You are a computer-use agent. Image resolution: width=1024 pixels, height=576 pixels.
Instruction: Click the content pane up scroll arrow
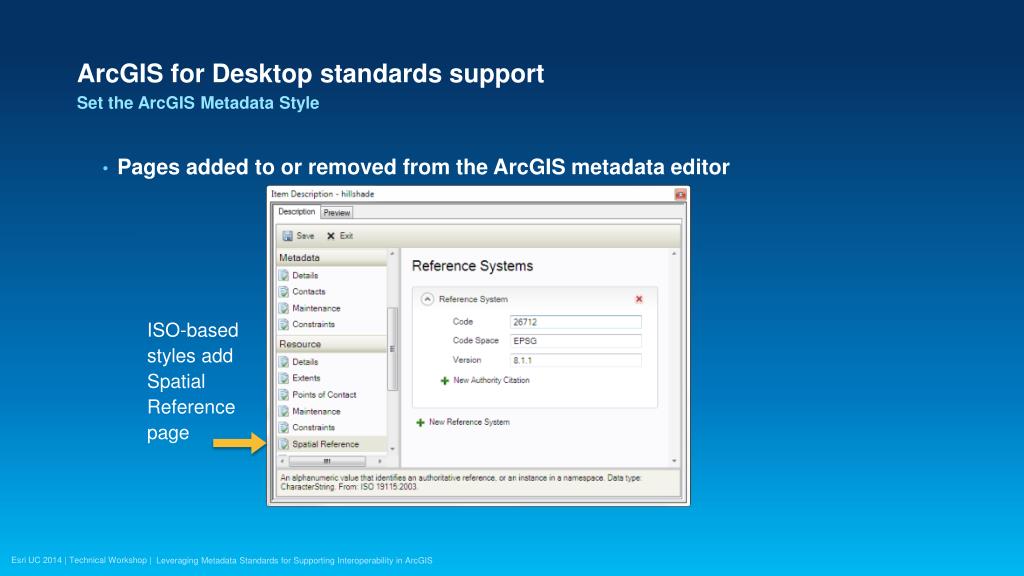pyautogui.click(x=674, y=253)
